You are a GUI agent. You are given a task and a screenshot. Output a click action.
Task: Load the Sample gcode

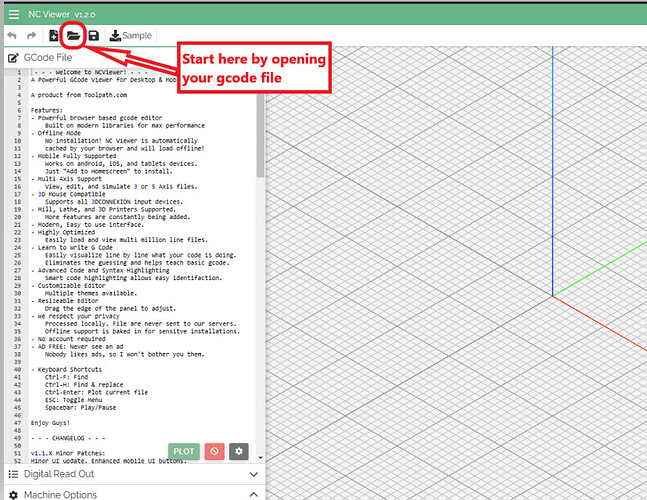pyautogui.click(x=130, y=36)
